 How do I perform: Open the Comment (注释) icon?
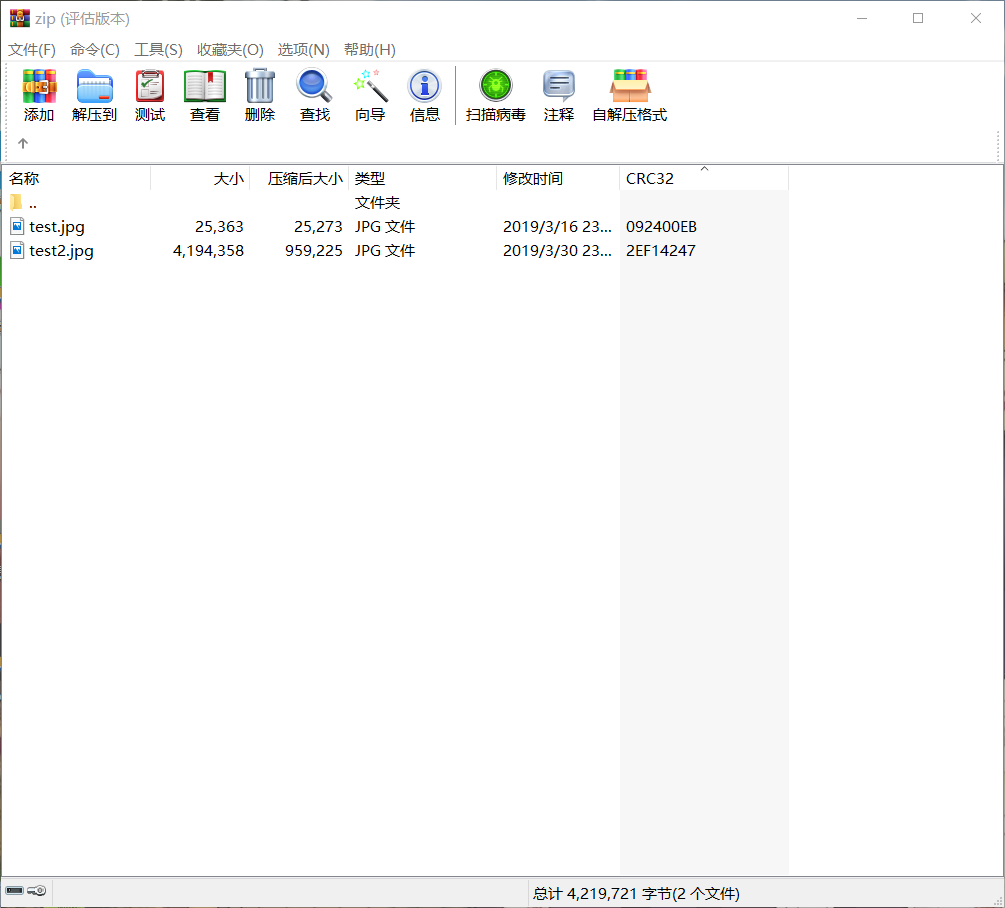click(558, 86)
